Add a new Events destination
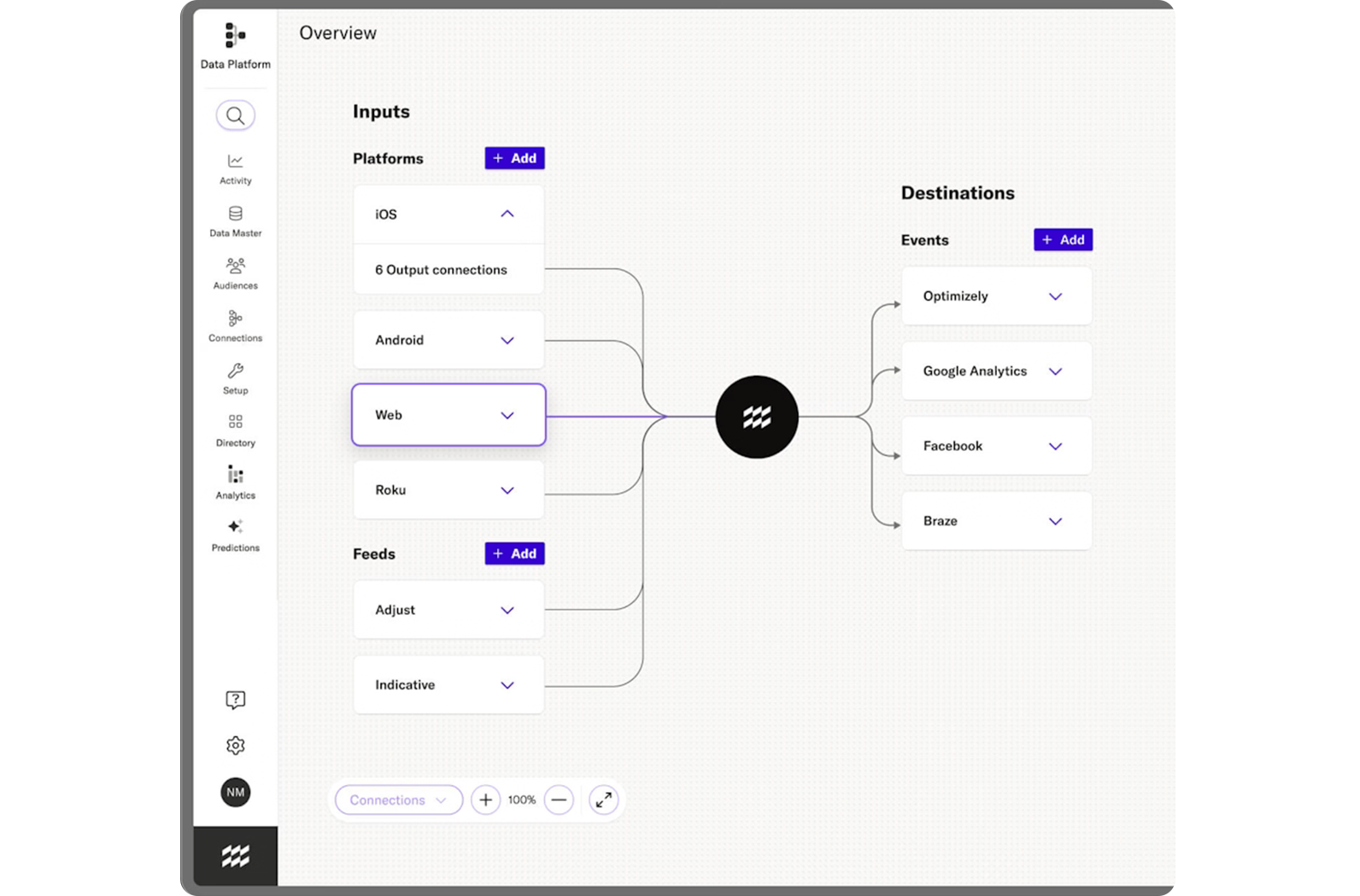 (x=1063, y=240)
